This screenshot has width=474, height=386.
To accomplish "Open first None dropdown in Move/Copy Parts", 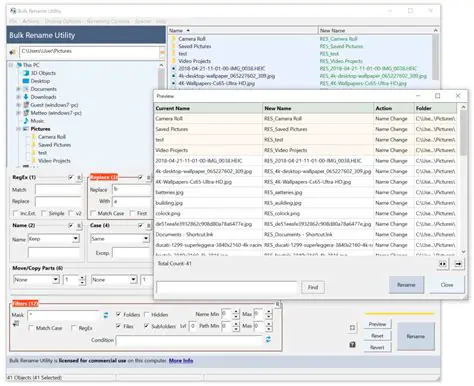I will (56, 280).
